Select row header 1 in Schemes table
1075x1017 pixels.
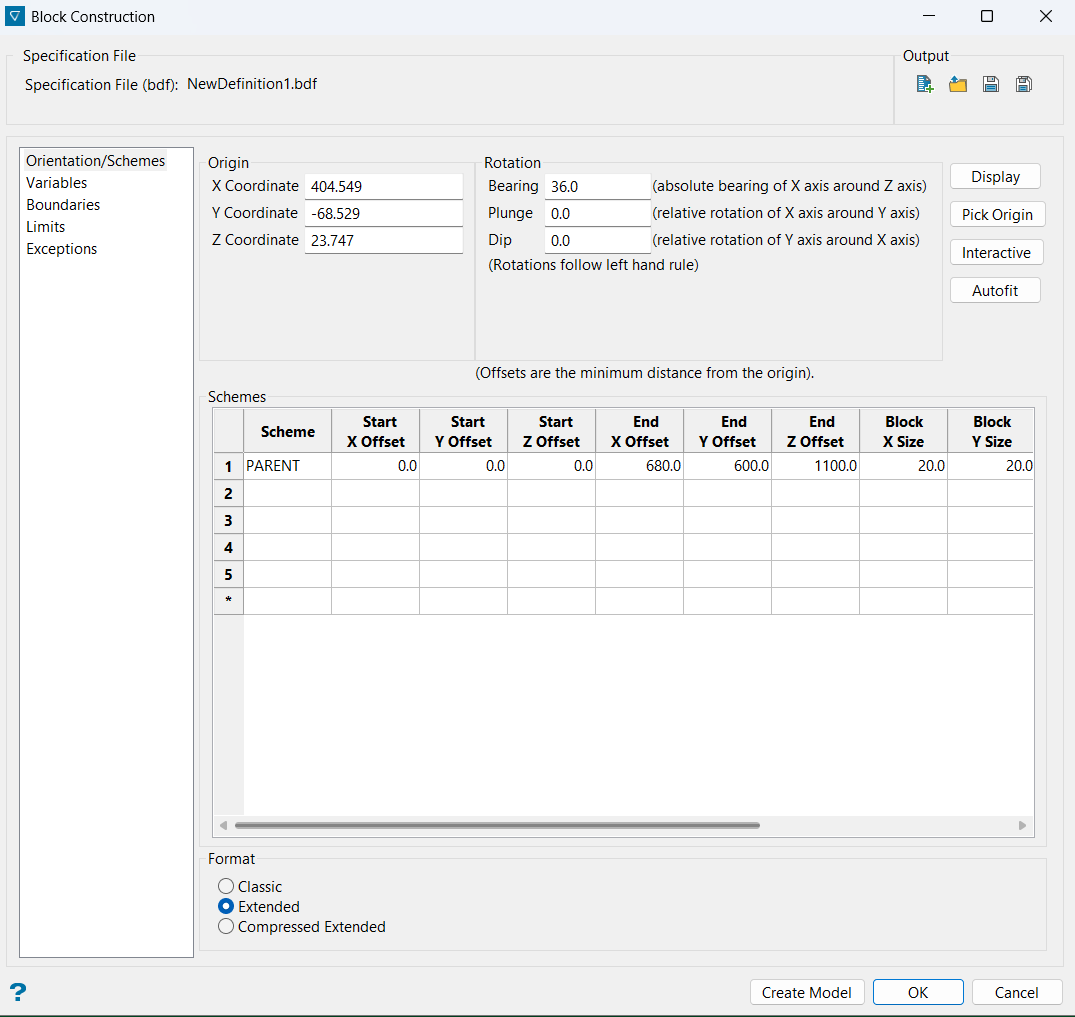(228, 466)
